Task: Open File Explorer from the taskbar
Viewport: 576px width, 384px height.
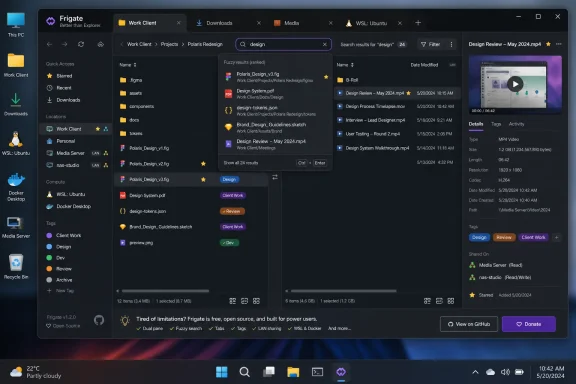Action: [x=293, y=372]
